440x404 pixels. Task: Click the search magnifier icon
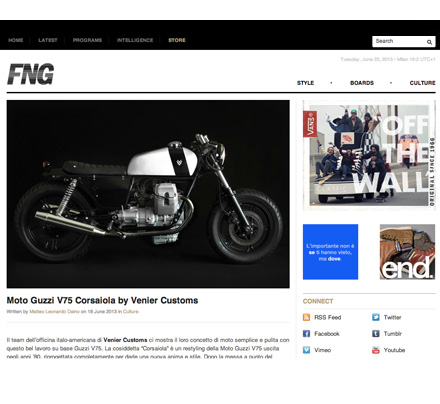click(x=429, y=42)
